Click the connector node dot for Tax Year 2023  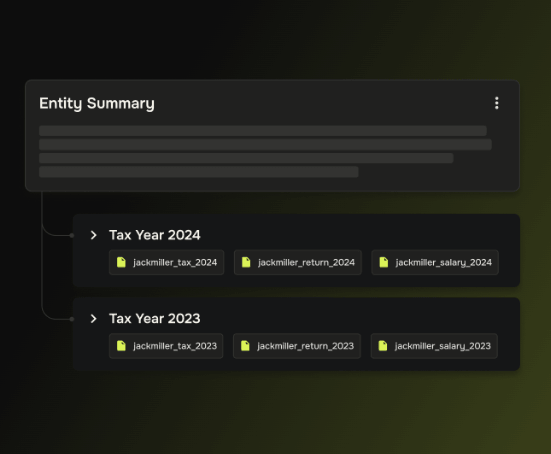[72, 319]
